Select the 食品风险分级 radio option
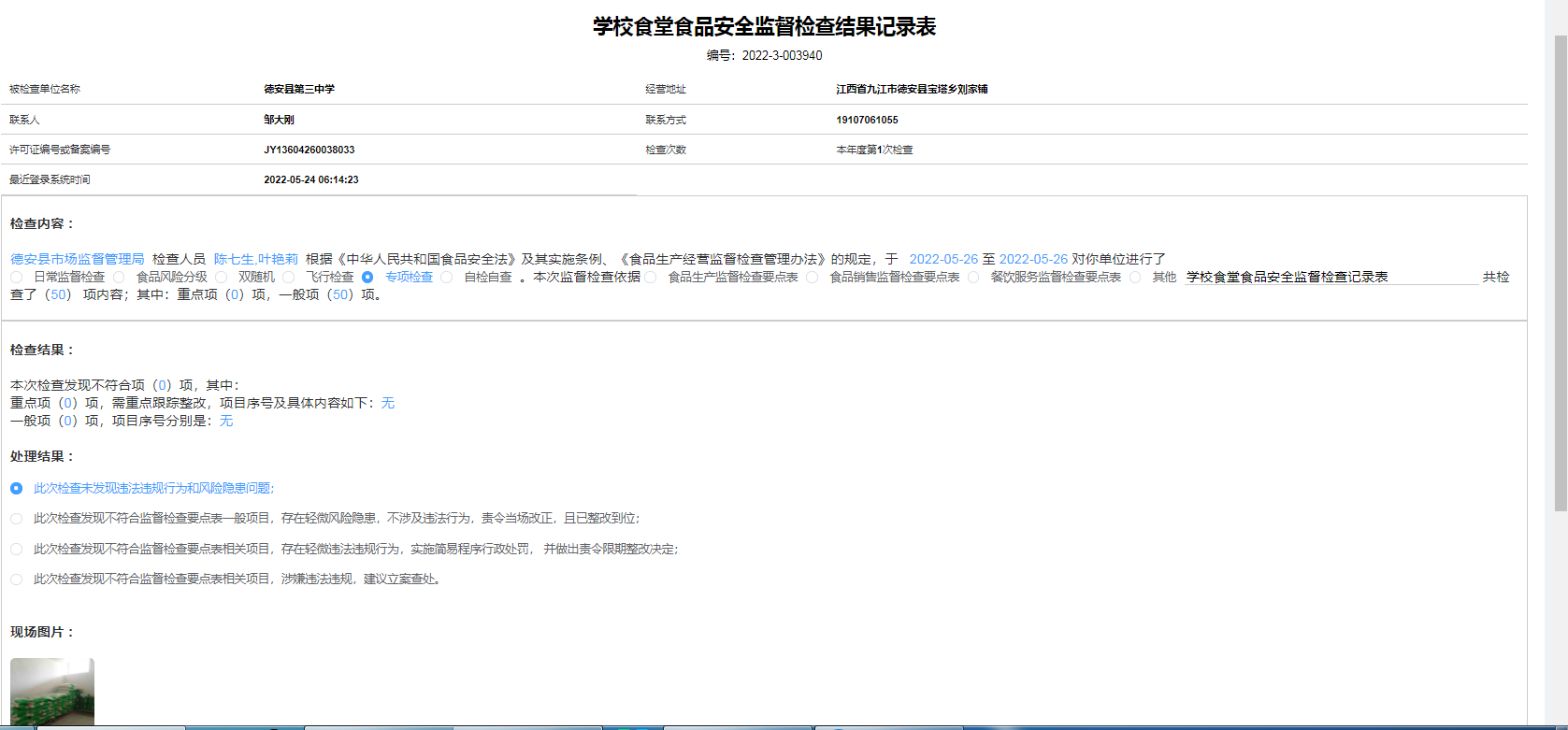 119,278
